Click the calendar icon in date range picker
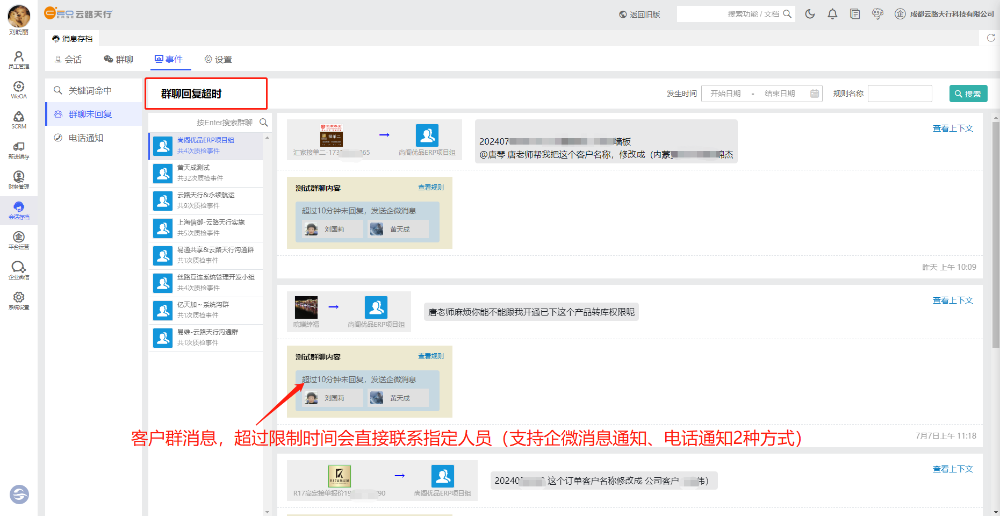 [x=814, y=93]
